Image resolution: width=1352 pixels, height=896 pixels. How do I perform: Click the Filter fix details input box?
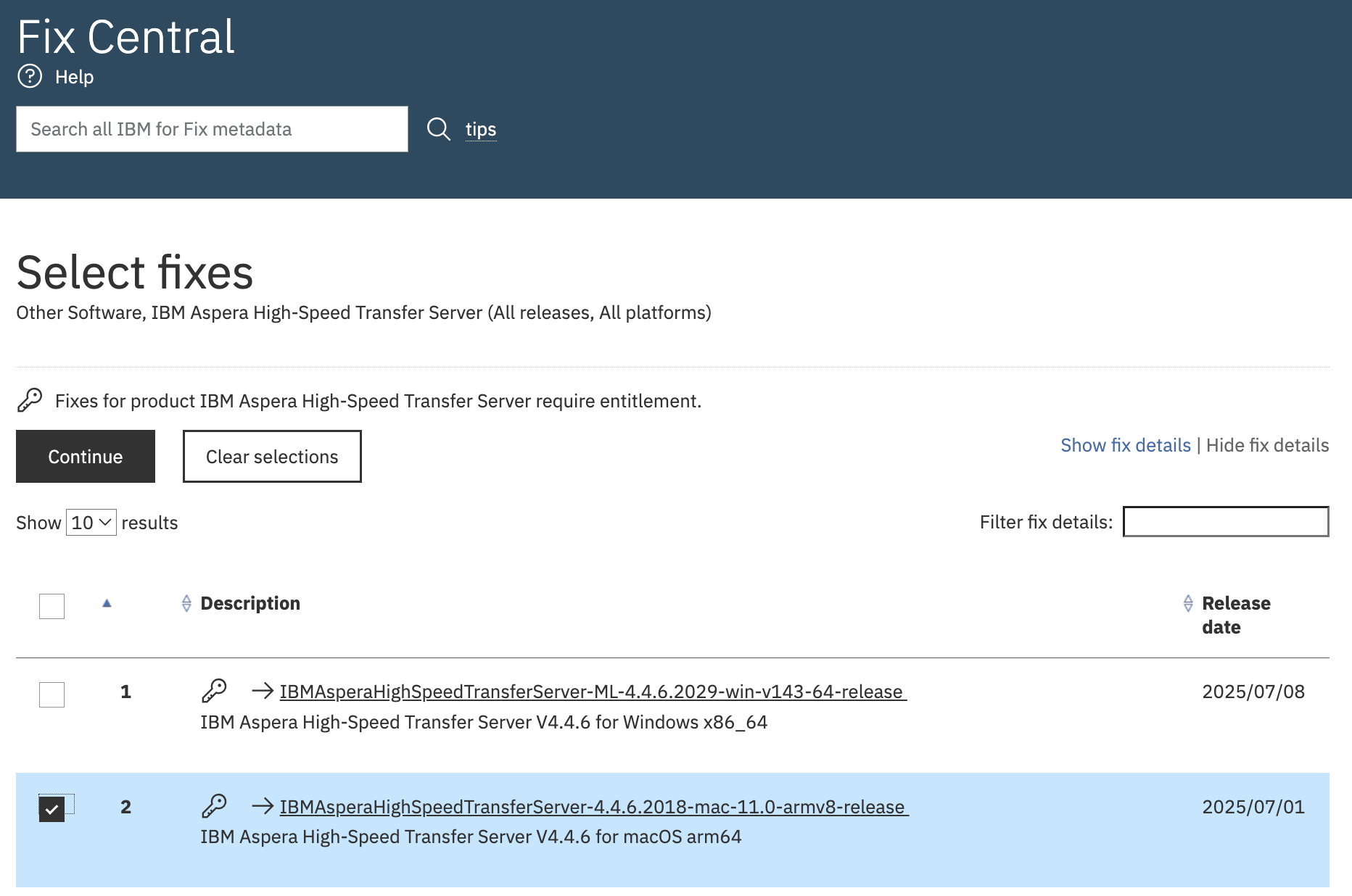pyautogui.click(x=1226, y=522)
